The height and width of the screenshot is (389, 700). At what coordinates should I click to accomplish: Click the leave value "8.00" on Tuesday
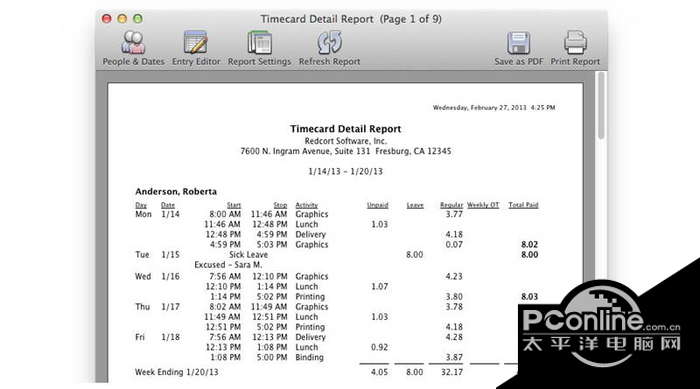click(414, 255)
